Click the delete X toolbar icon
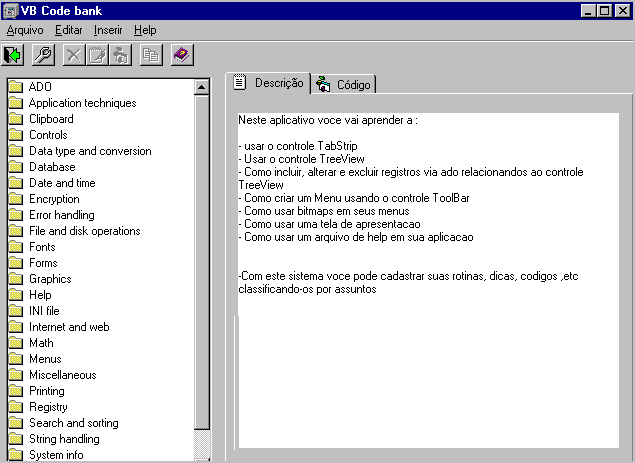Viewport: 635px width, 463px height. [x=74, y=55]
